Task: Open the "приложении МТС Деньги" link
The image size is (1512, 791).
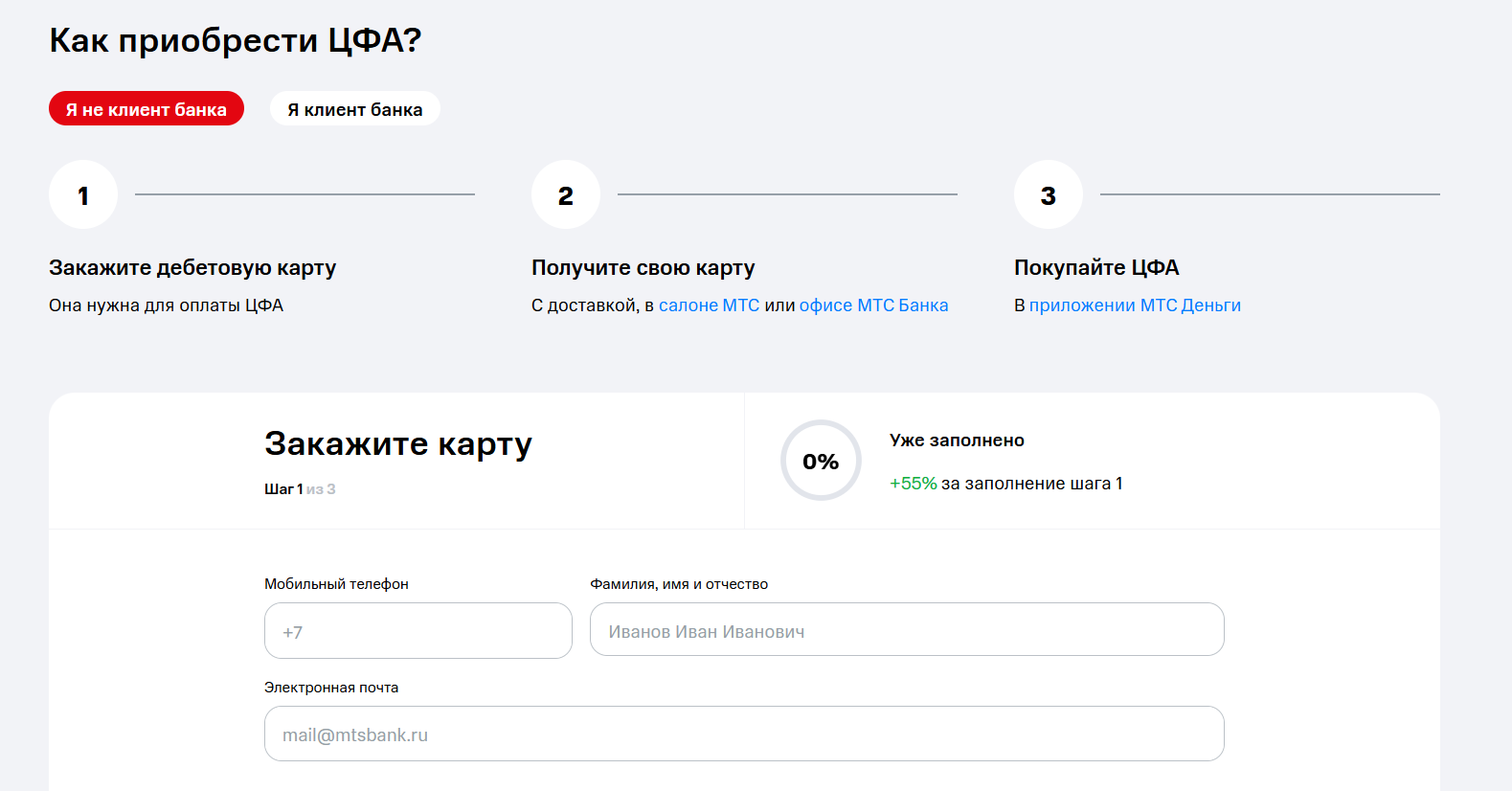Action: (x=1135, y=305)
